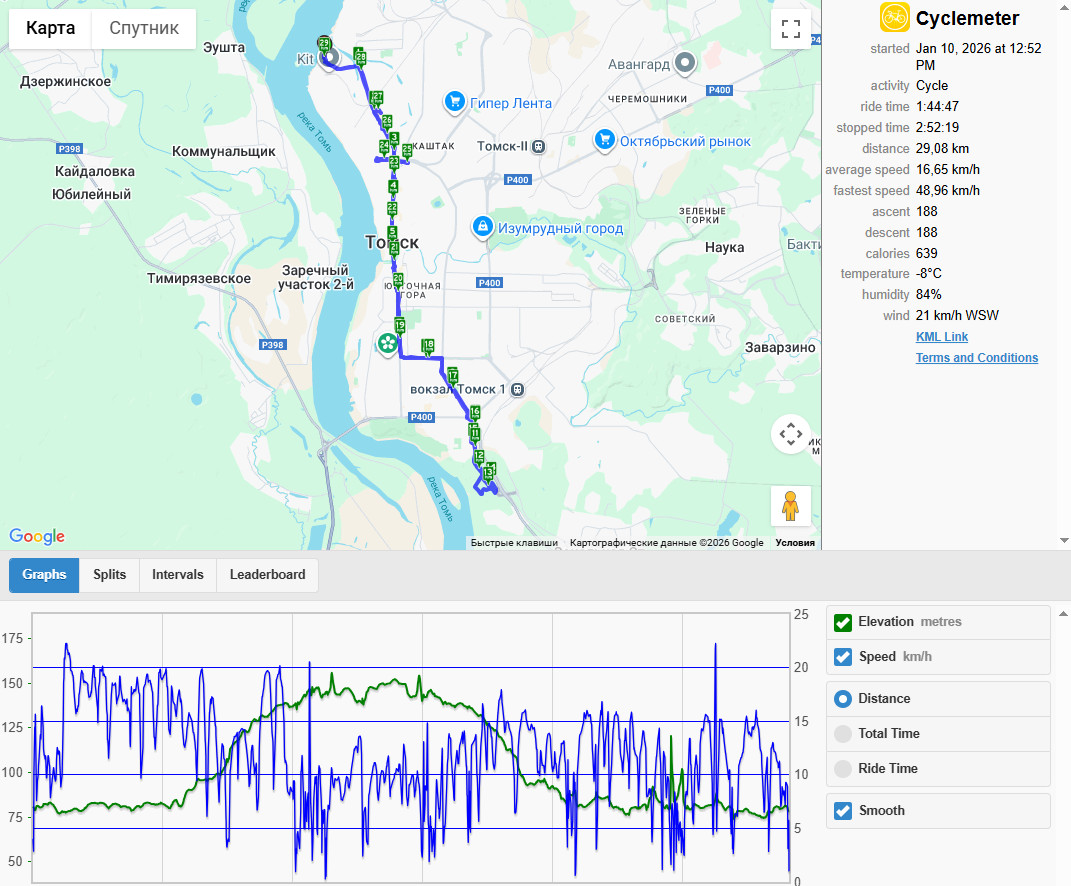Click the fastest speed value 48,96 km/h
The width and height of the screenshot is (1071, 886).
coord(947,191)
